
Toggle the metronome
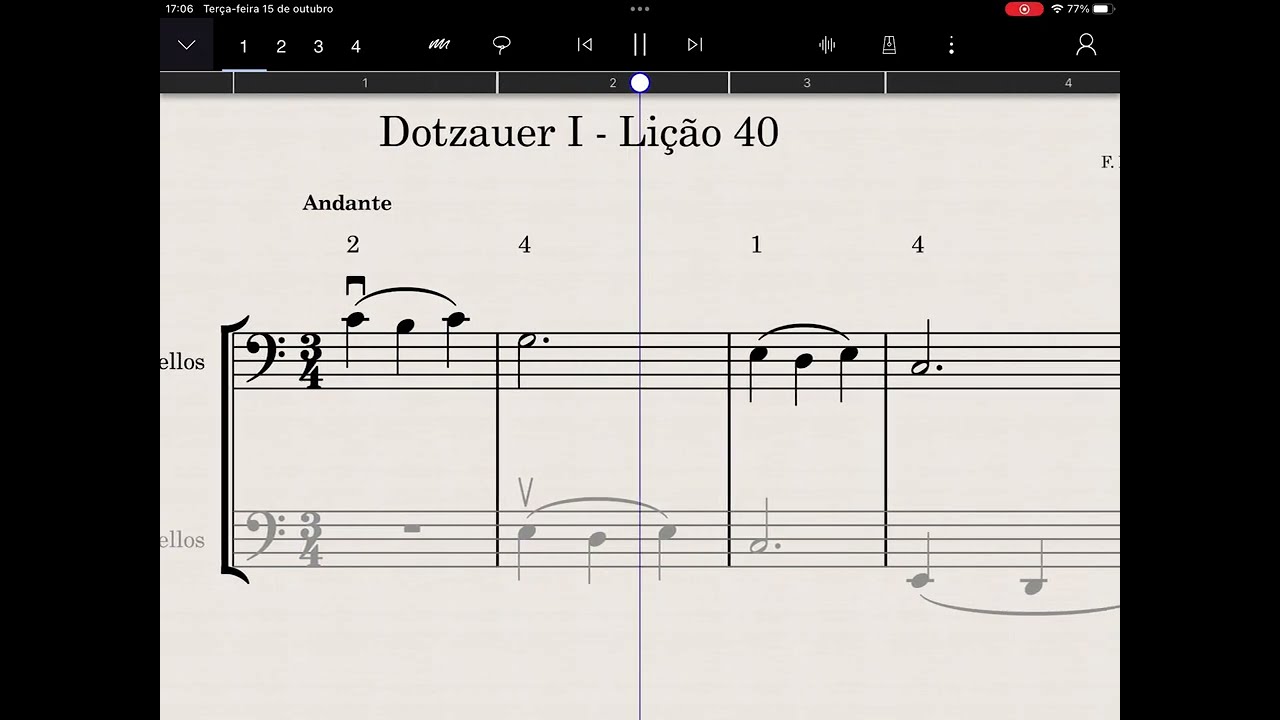889,45
